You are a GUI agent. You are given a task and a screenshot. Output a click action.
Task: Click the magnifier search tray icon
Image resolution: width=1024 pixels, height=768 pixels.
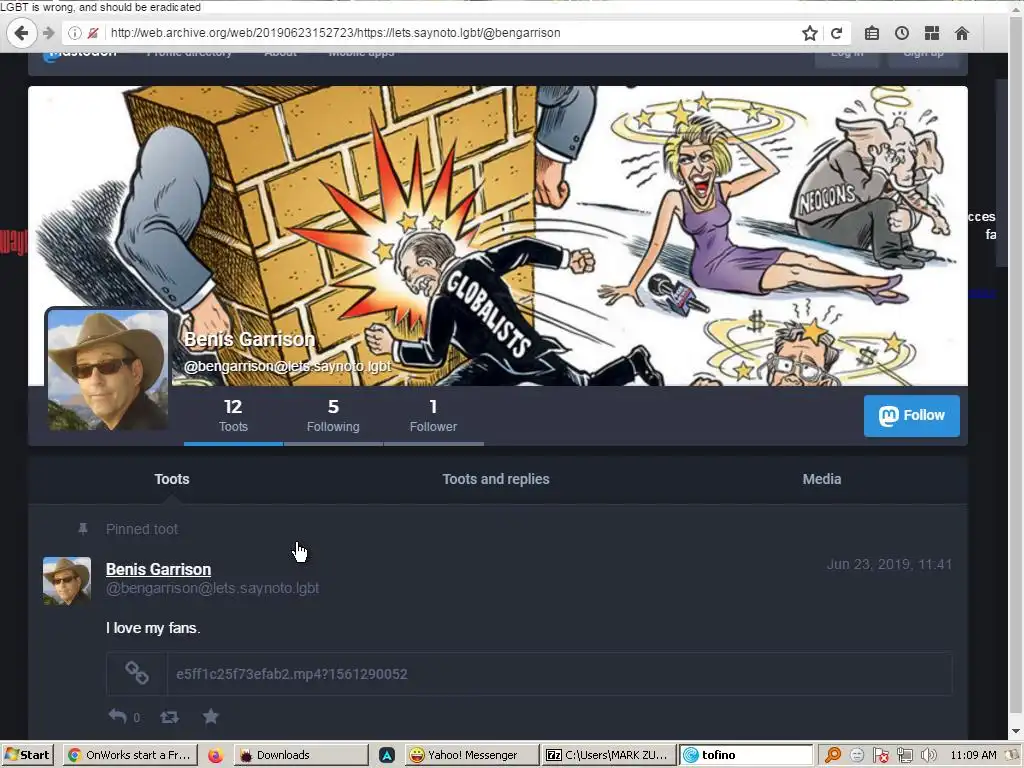[x=832, y=755]
